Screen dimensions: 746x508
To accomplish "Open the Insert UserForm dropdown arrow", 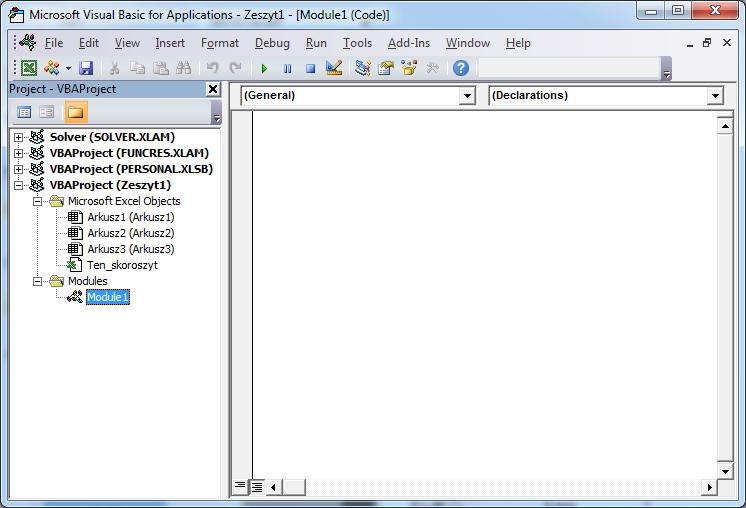I will 69,69.
